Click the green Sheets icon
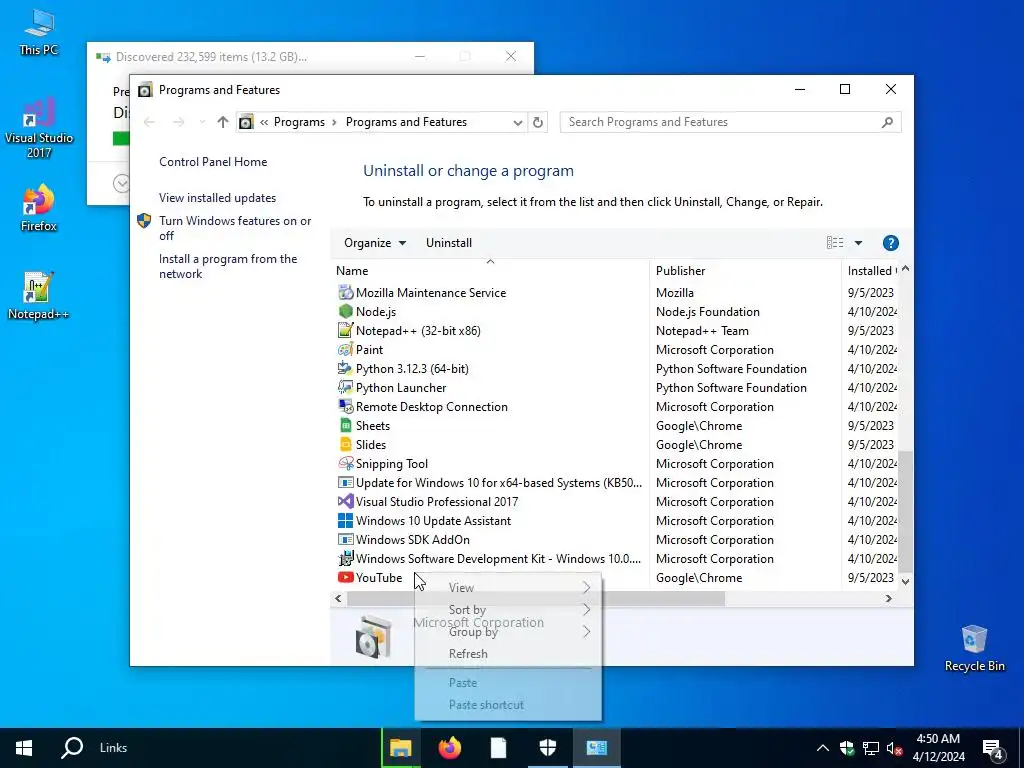This screenshot has height=768, width=1024. click(345, 425)
